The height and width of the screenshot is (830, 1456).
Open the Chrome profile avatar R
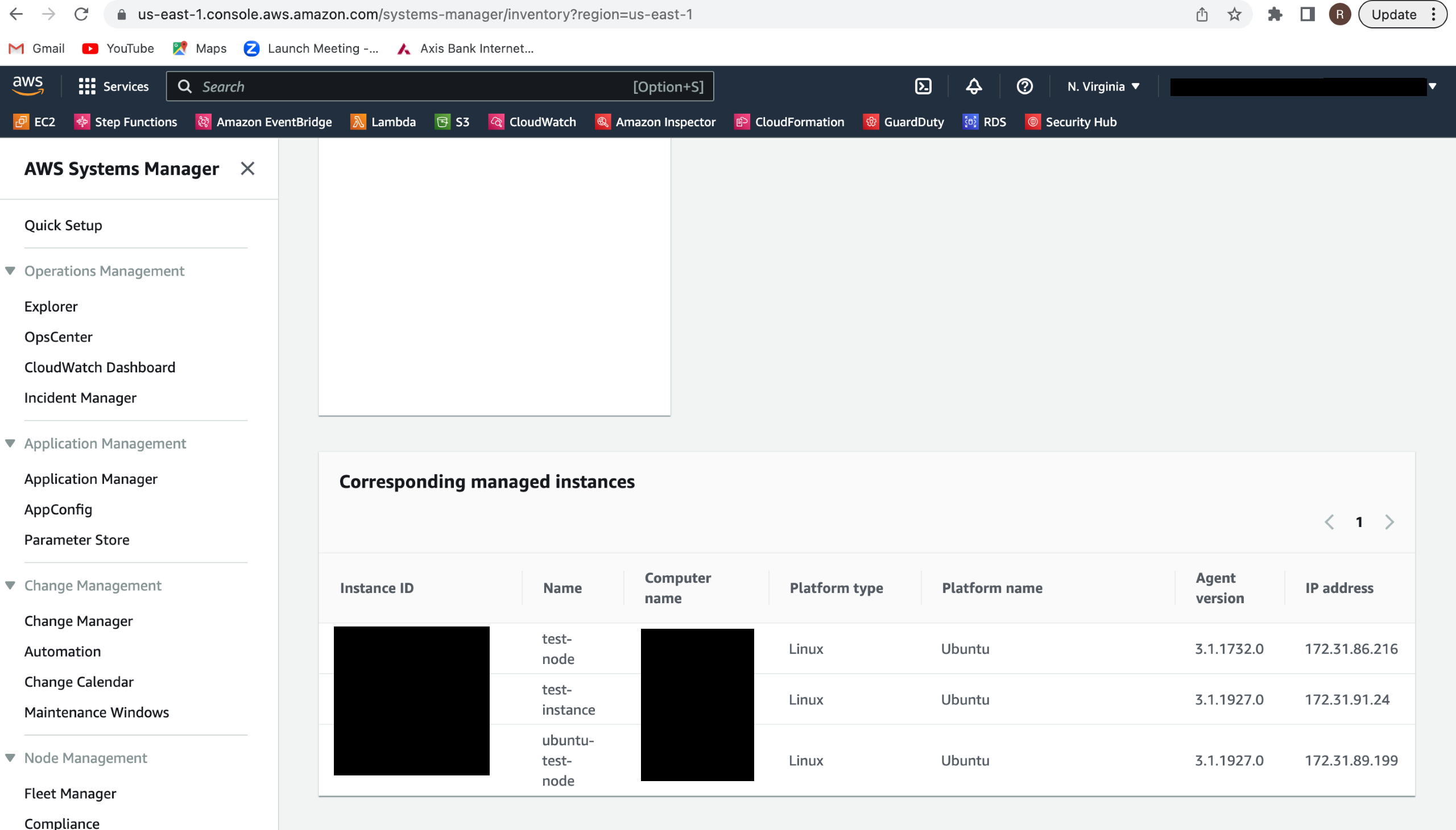pyautogui.click(x=1339, y=14)
